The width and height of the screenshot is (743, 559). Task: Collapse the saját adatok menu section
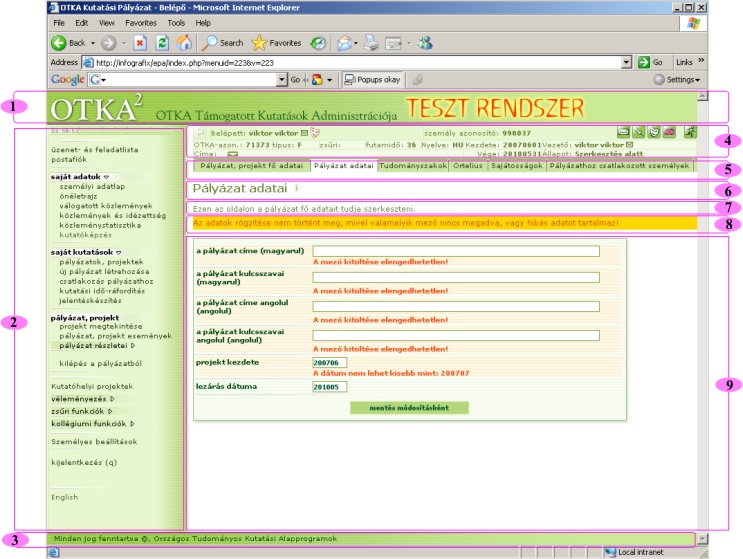coord(106,177)
